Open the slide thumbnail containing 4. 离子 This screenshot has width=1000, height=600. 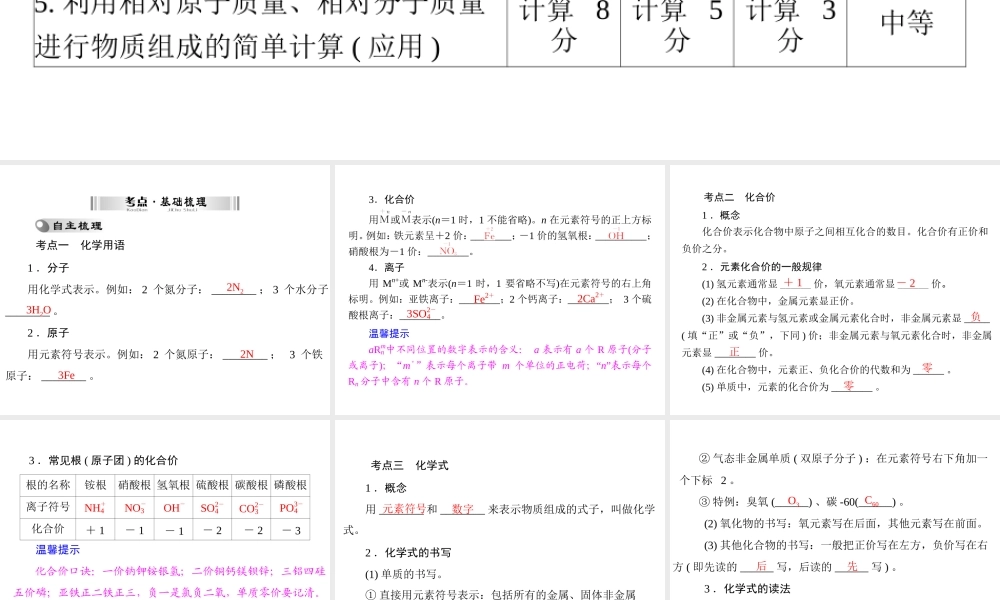click(500, 290)
